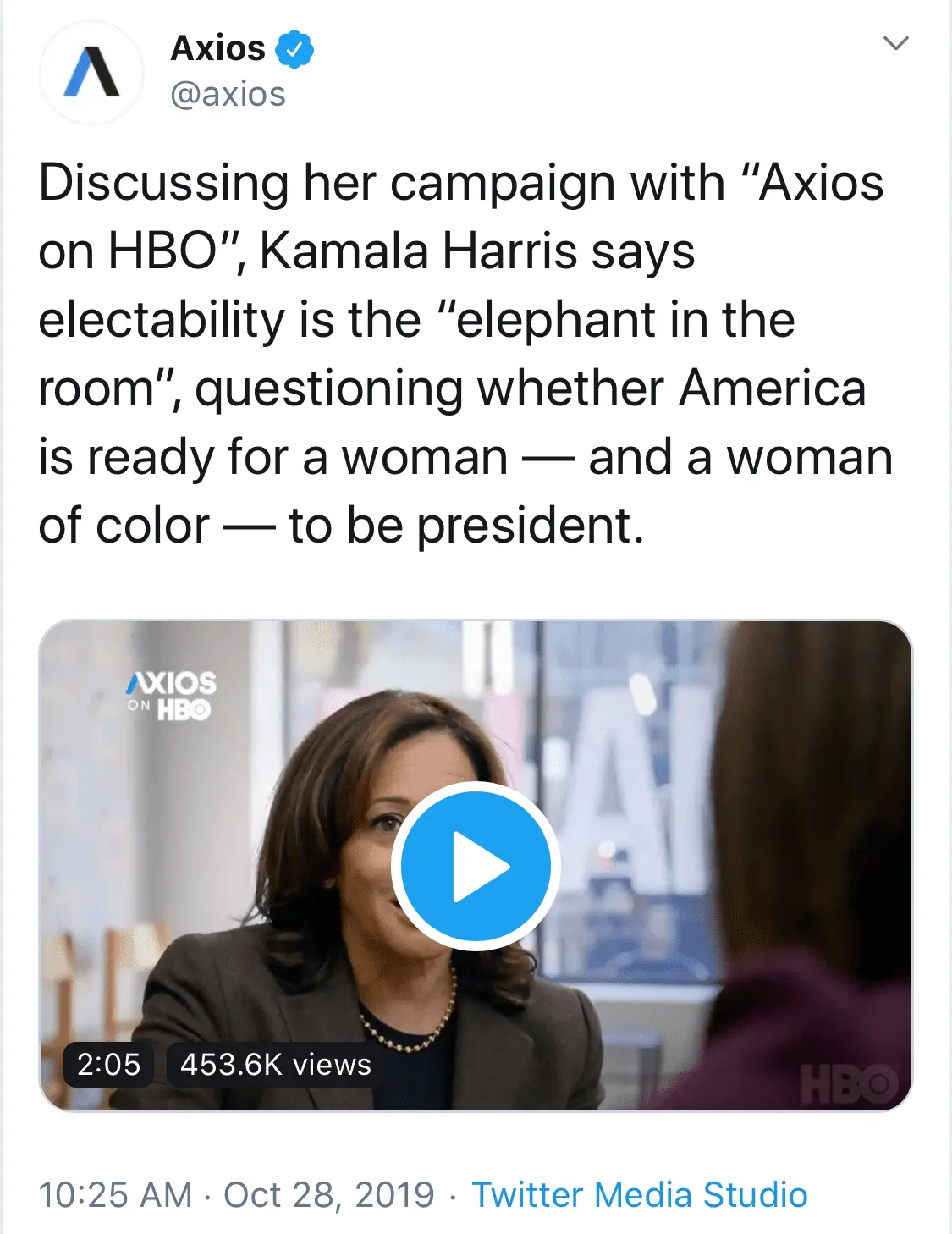Click the 453.6K views label
The width and height of the screenshot is (952, 1234).
(276, 1064)
